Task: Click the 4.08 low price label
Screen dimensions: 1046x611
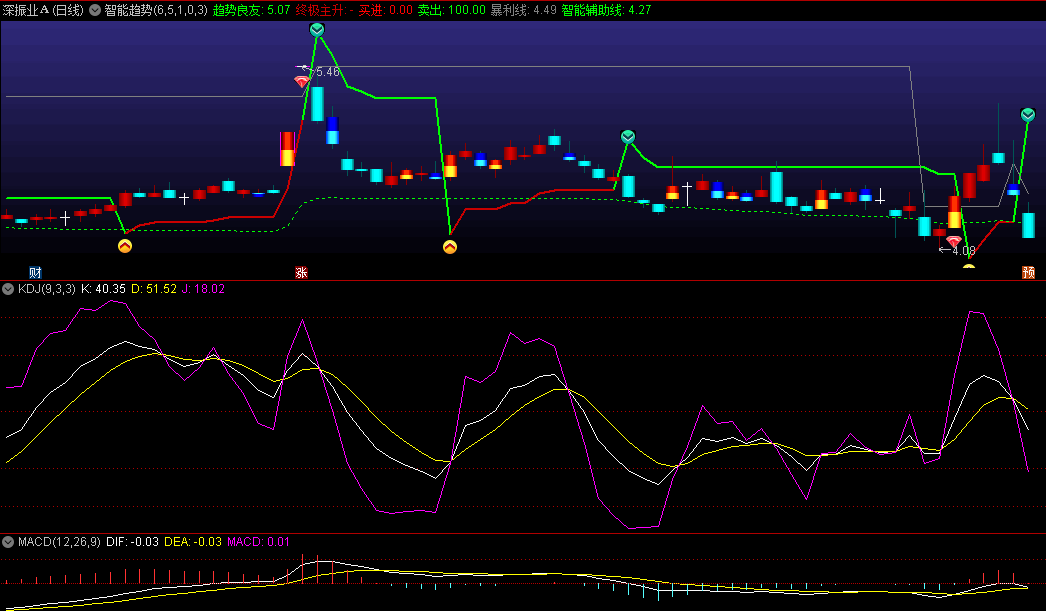Action: (962, 251)
